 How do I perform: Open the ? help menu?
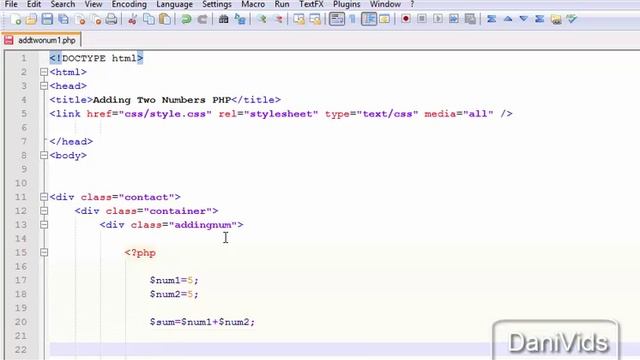coord(412,4)
